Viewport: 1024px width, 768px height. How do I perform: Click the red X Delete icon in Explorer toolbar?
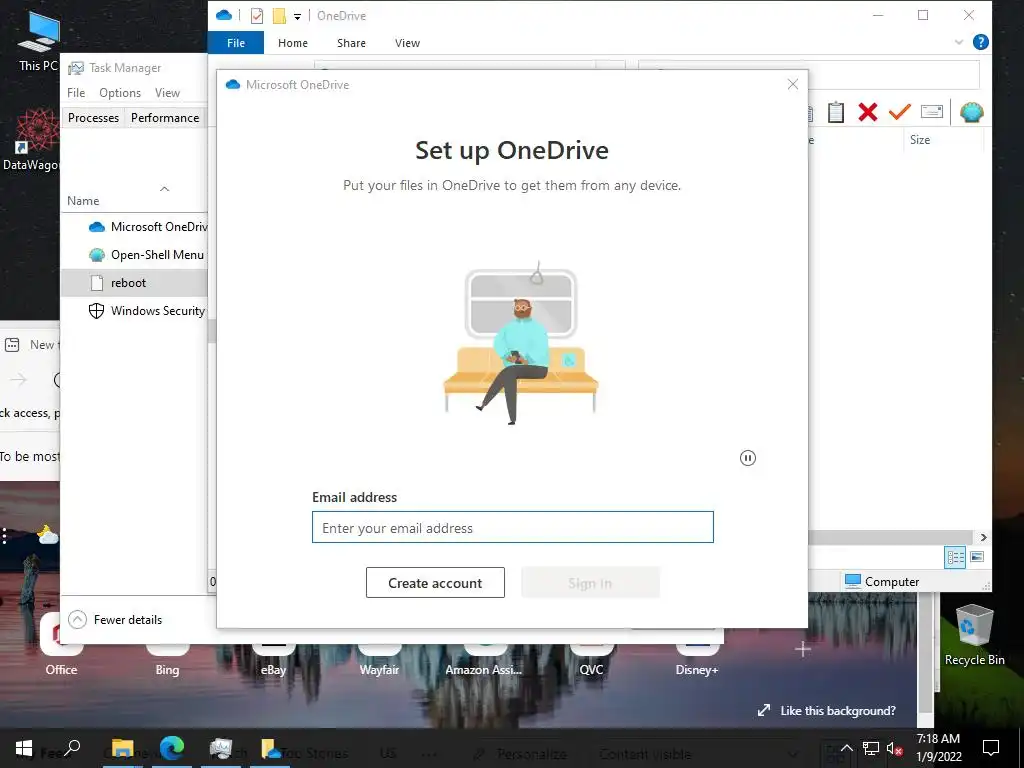coord(868,112)
